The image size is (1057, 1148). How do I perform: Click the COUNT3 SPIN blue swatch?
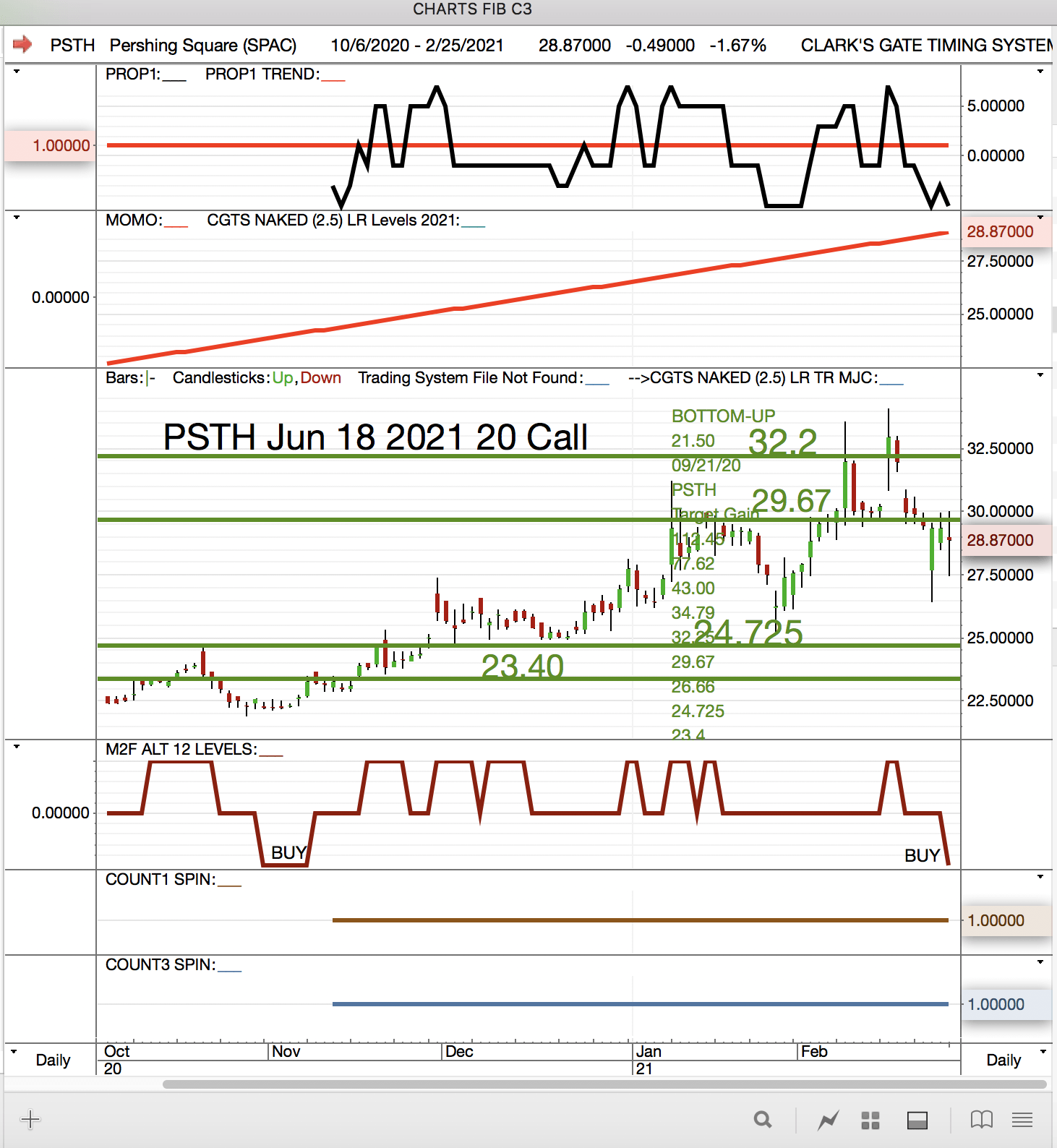click(229, 970)
